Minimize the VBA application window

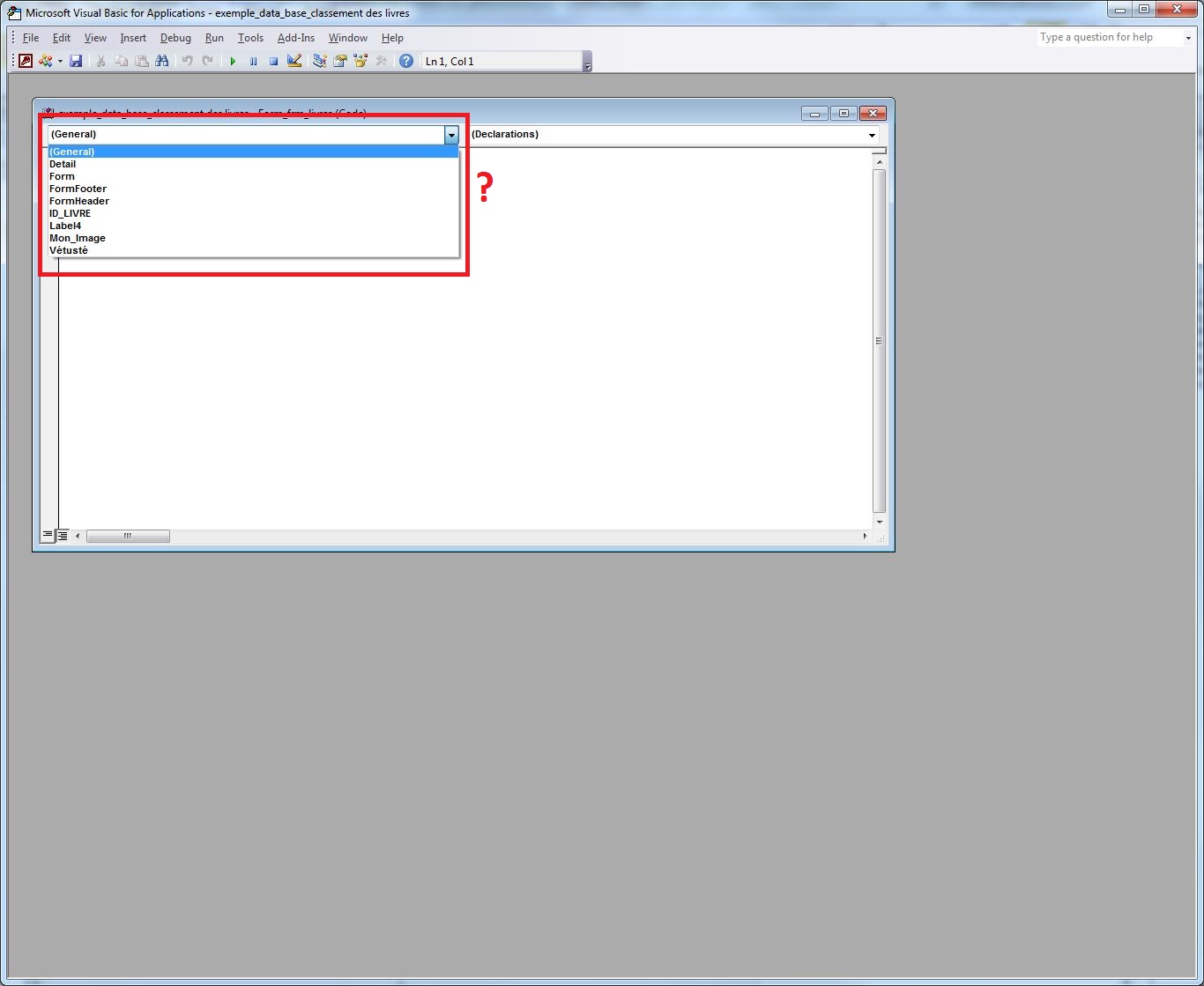coord(1119,10)
